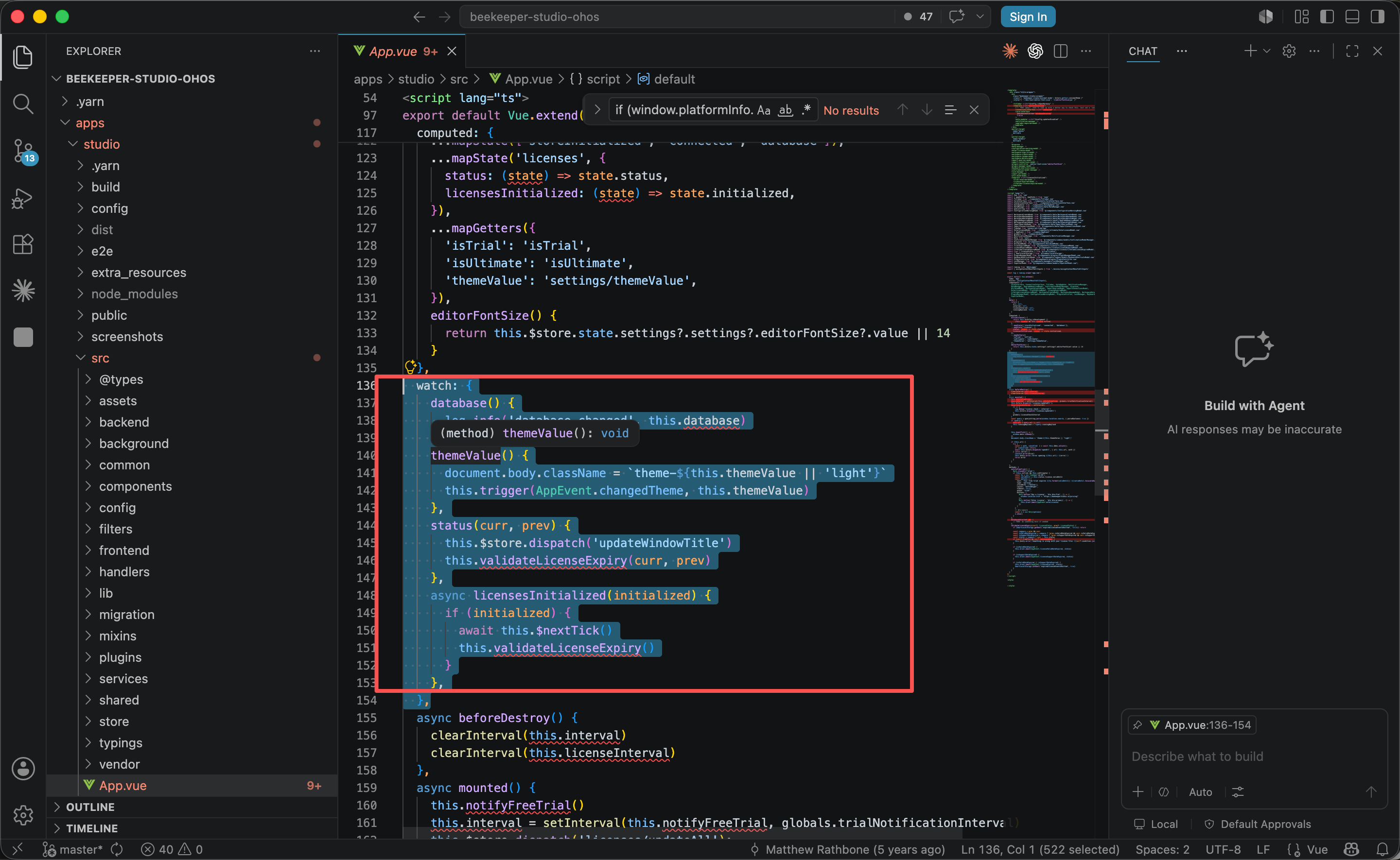The height and width of the screenshot is (860, 1400).
Task: Send chat message with up arrow
Action: click(1371, 792)
